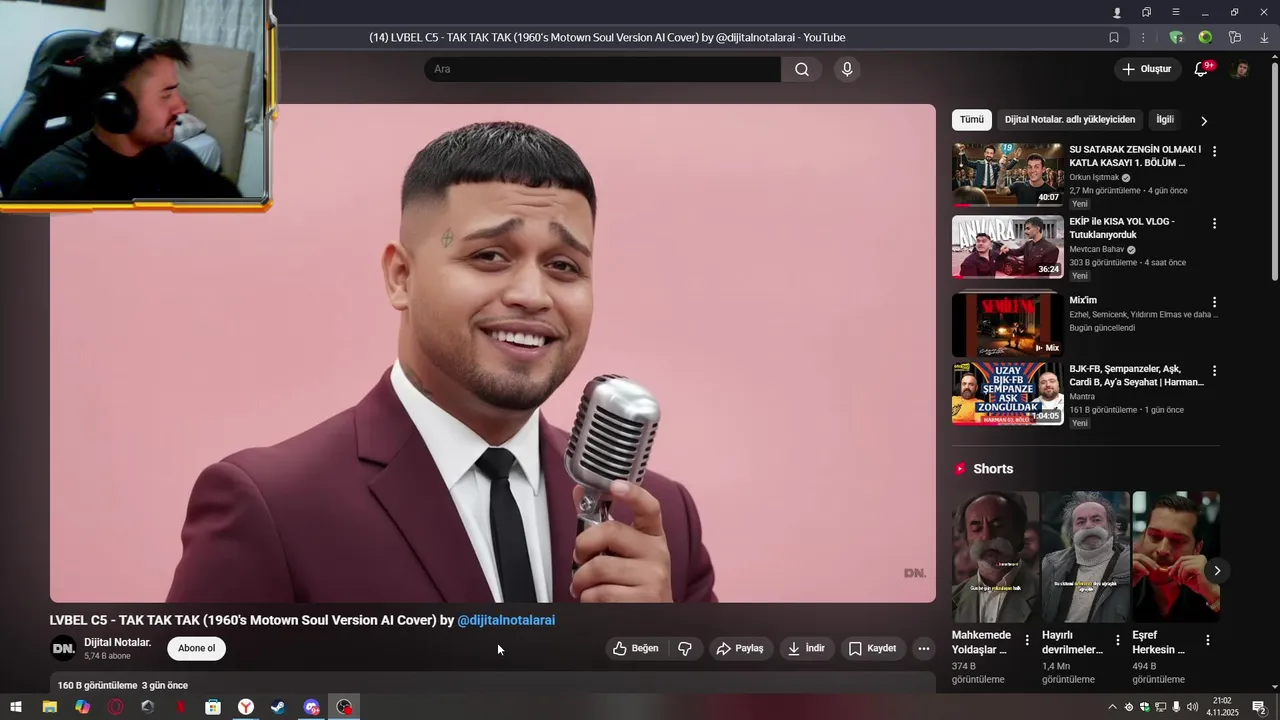Click Mevtcan Bahav channel name

pos(1096,249)
